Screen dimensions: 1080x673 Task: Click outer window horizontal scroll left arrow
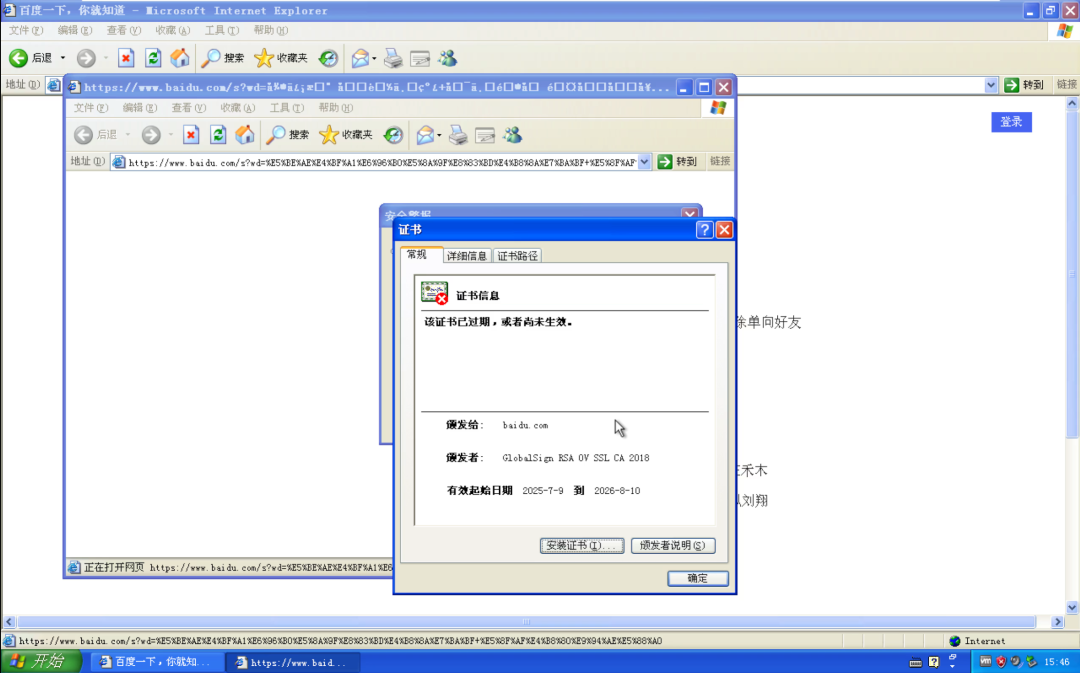(x=8, y=621)
